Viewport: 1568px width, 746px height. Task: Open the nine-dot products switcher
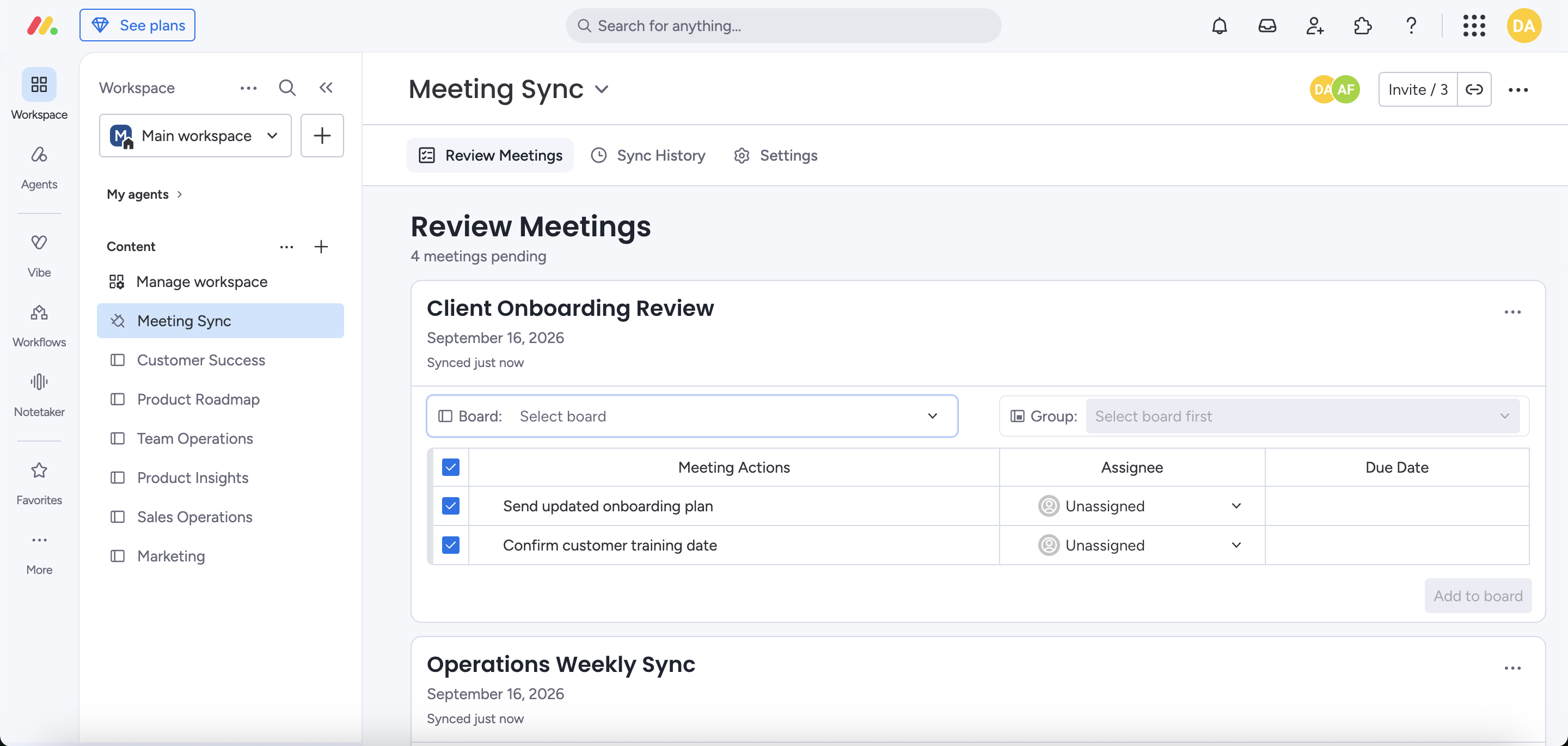1474,26
